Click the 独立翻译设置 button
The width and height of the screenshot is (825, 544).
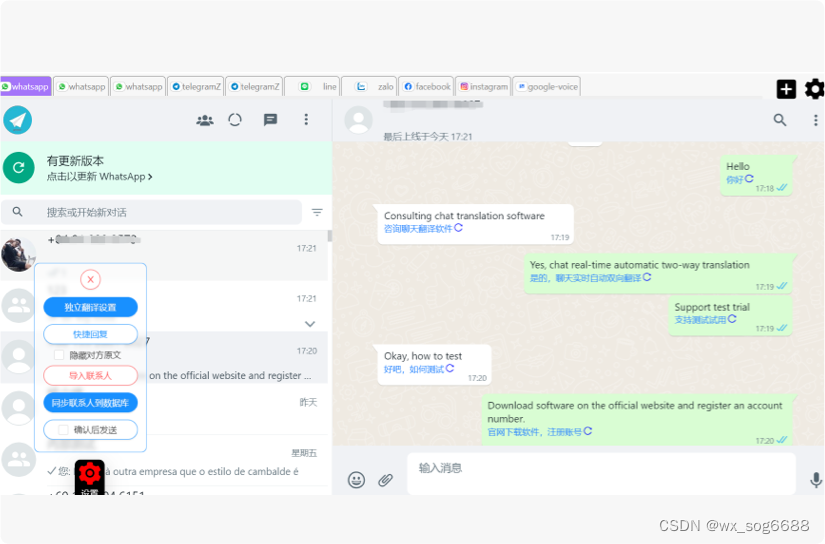[x=90, y=307]
